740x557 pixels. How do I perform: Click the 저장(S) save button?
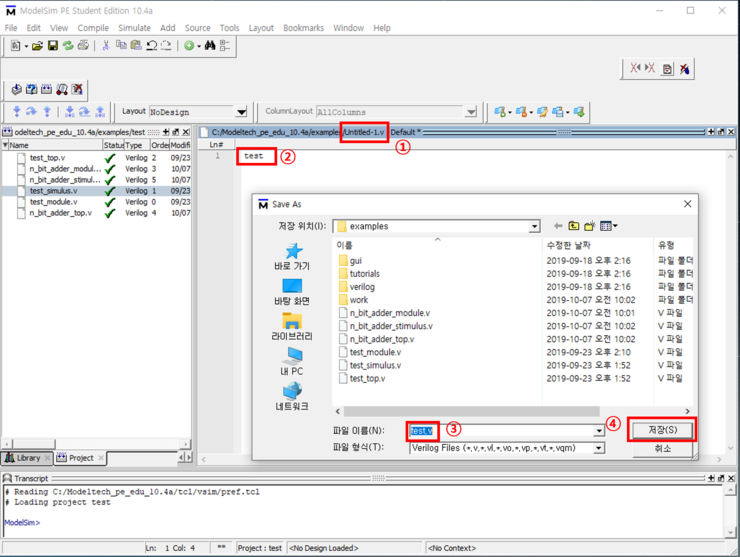point(662,430)
